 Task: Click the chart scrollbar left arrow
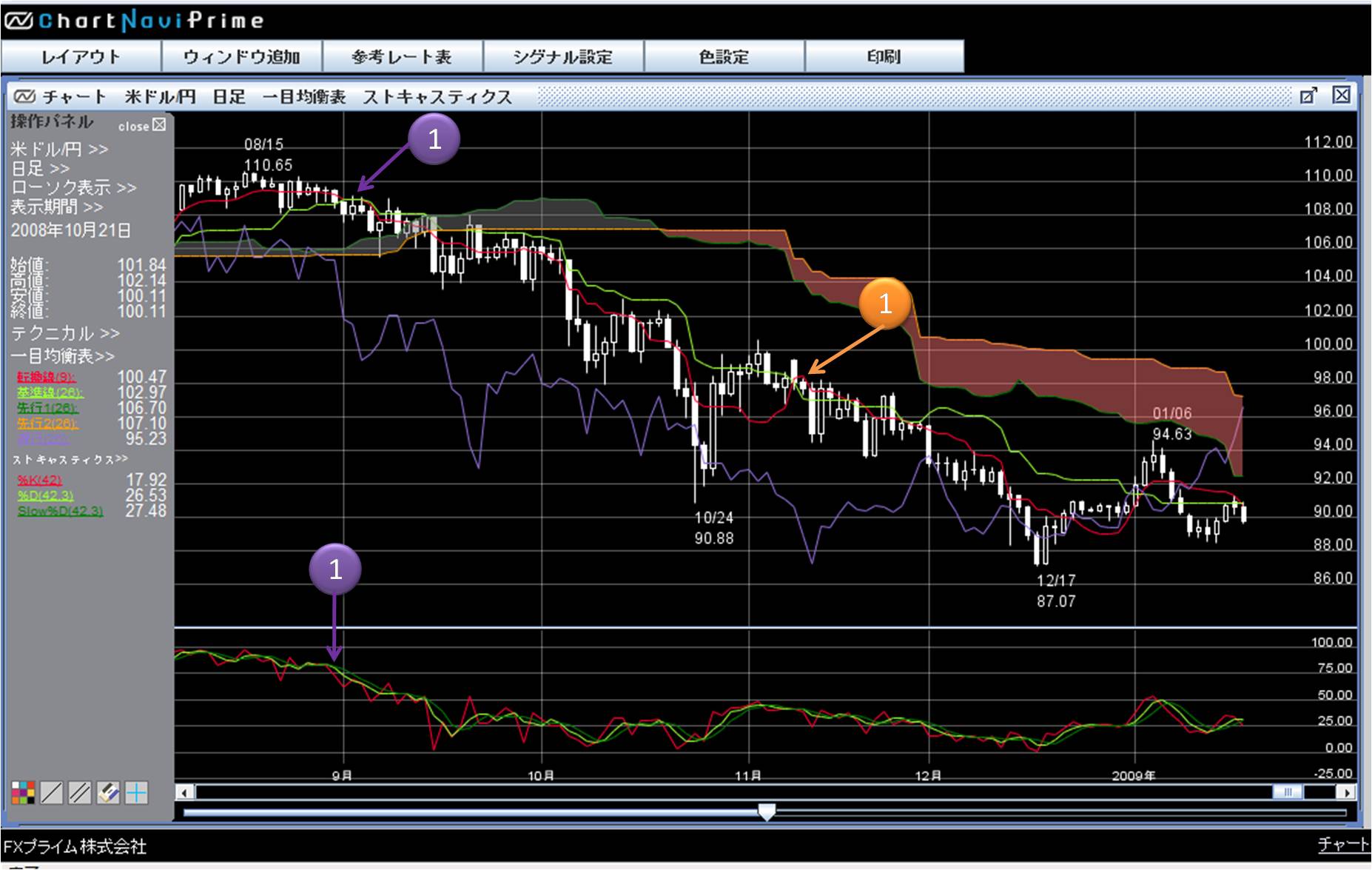point(184,793)
